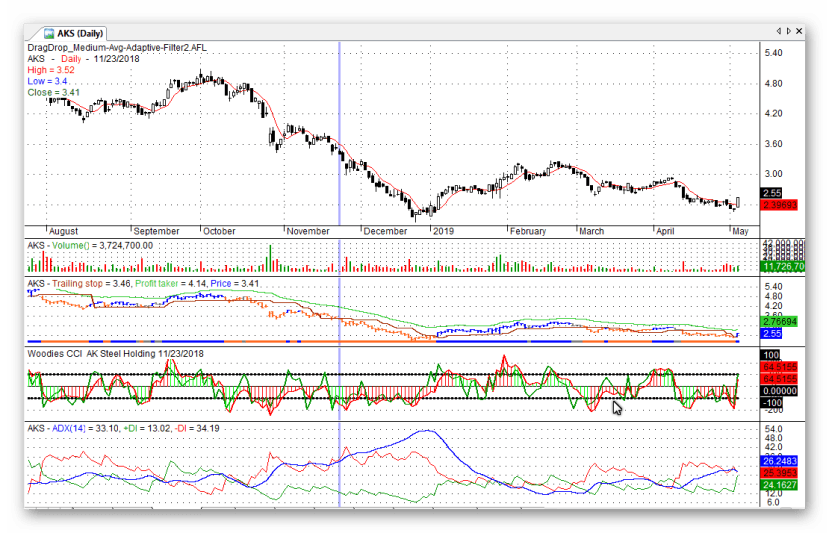Screen dimensions: 829x533
Task: Click the red 'Daily' interval label
Action: 71,59
